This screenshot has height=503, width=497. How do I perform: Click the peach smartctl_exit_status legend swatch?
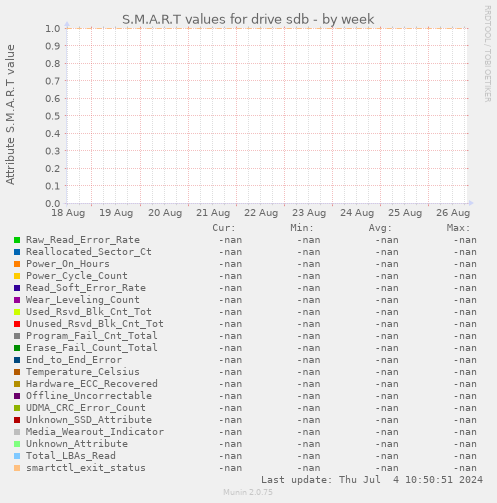(x=17, y=468)
